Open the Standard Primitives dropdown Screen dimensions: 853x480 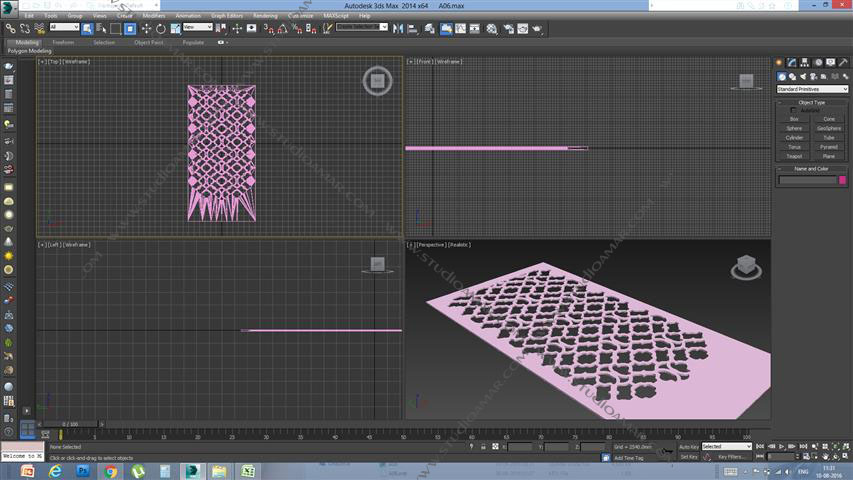(812, 89)
